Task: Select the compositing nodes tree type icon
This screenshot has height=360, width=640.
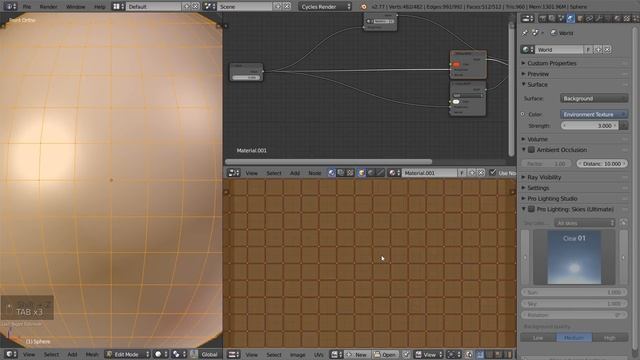Action: (341, 173)
